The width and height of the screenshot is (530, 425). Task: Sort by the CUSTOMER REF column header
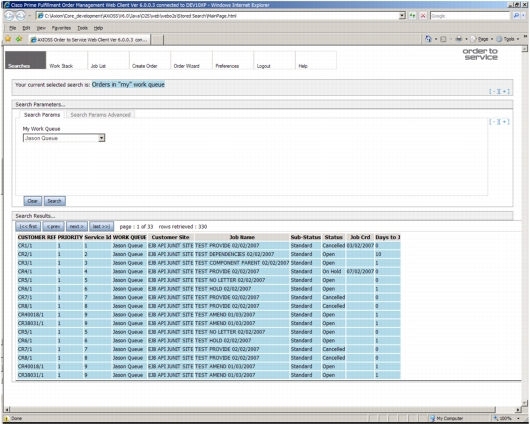(37, 237)
